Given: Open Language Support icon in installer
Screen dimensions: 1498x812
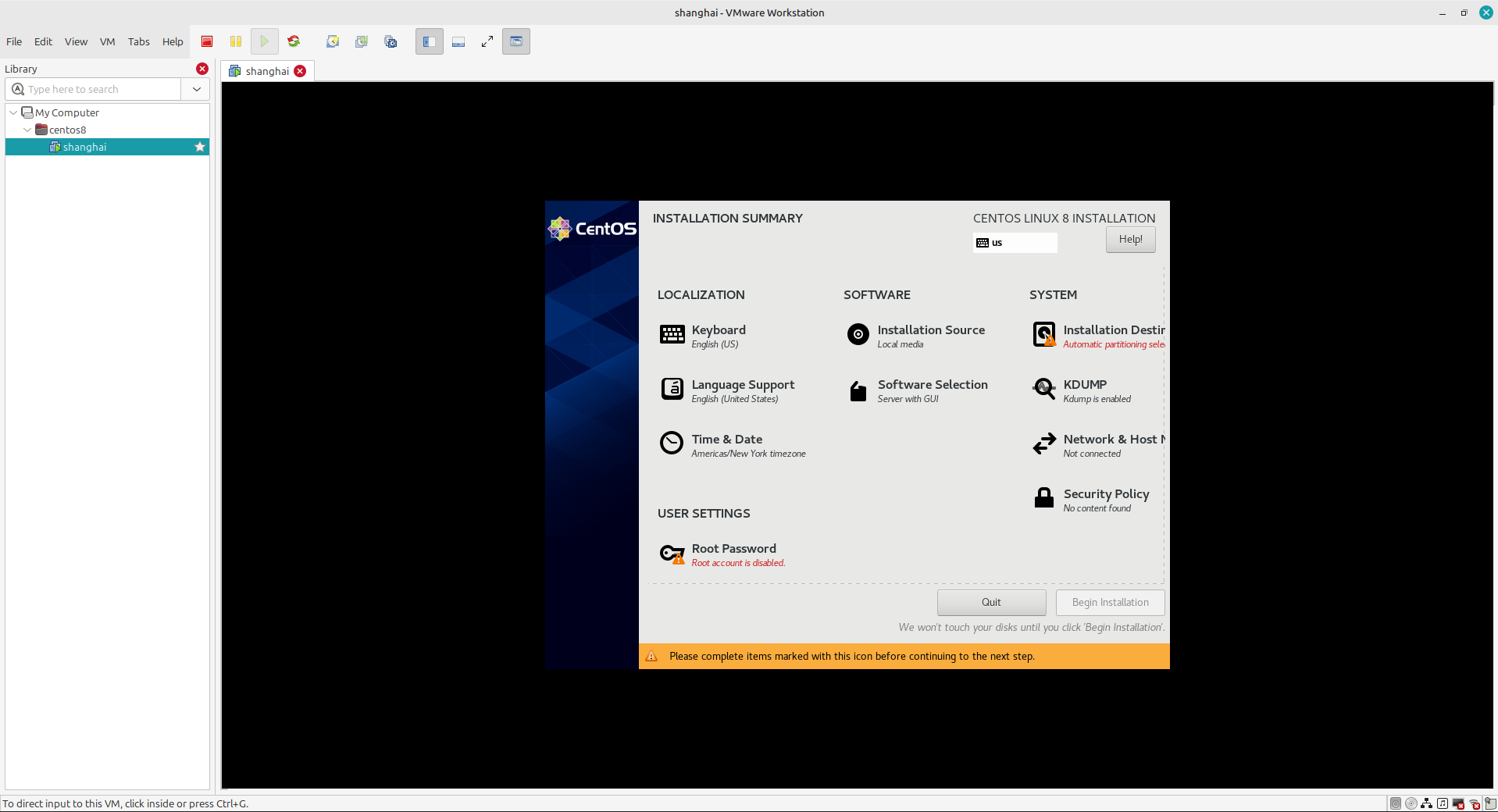Looking at the screenshot, I should (x=672, y=389).
